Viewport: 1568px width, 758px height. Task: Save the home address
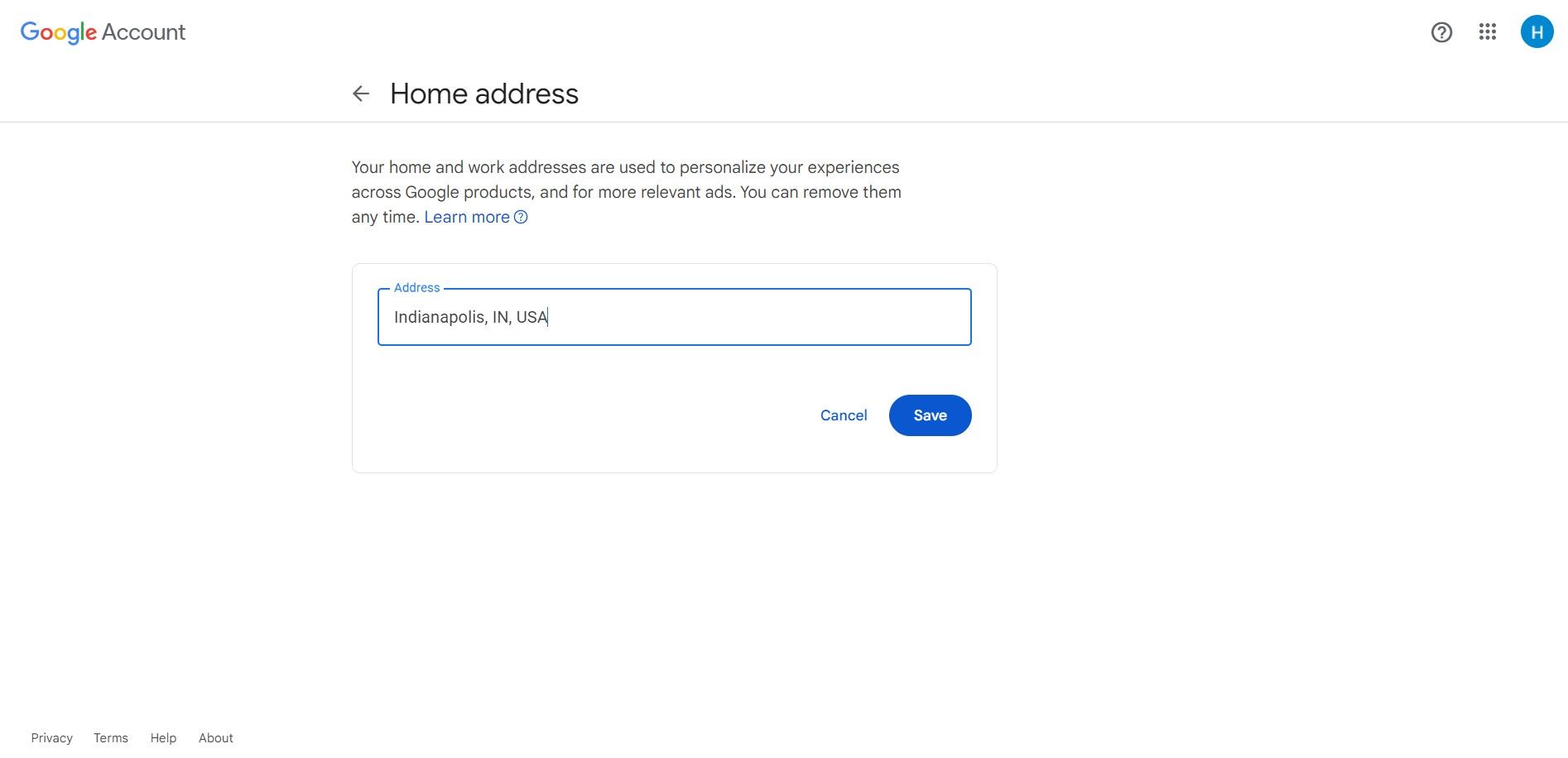tap(930, 415)
